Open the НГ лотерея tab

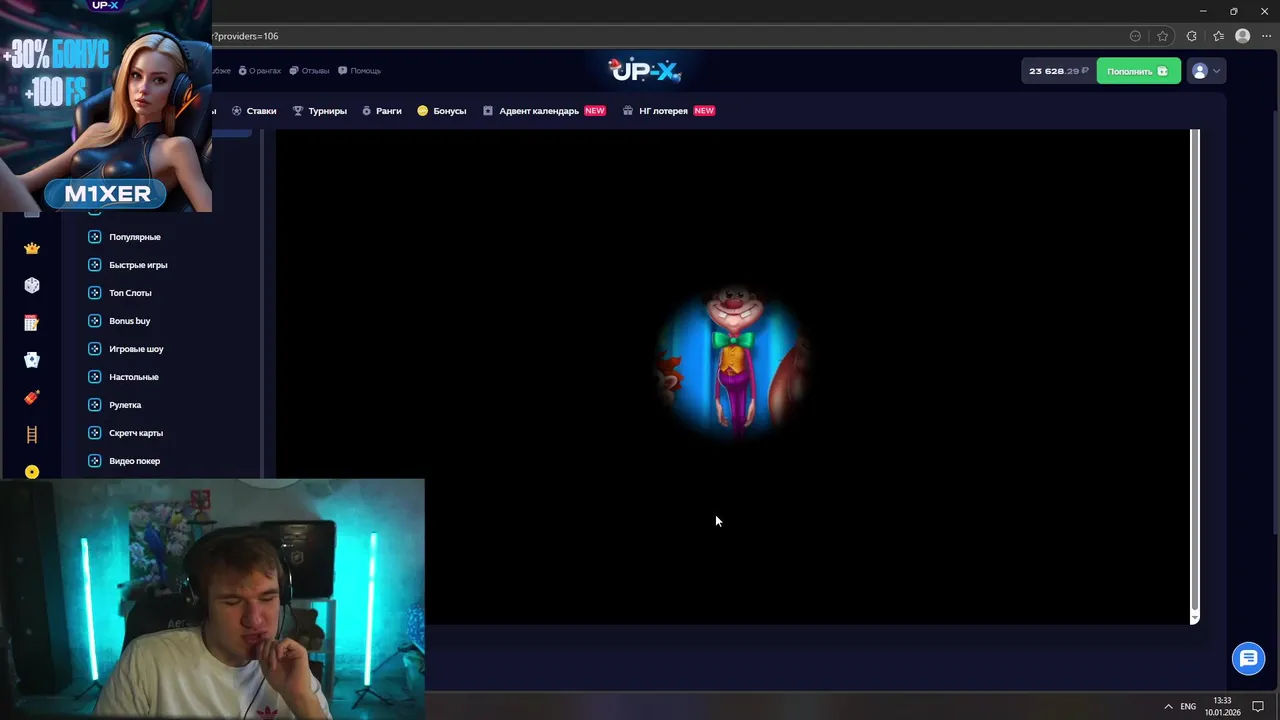point(668,111)
